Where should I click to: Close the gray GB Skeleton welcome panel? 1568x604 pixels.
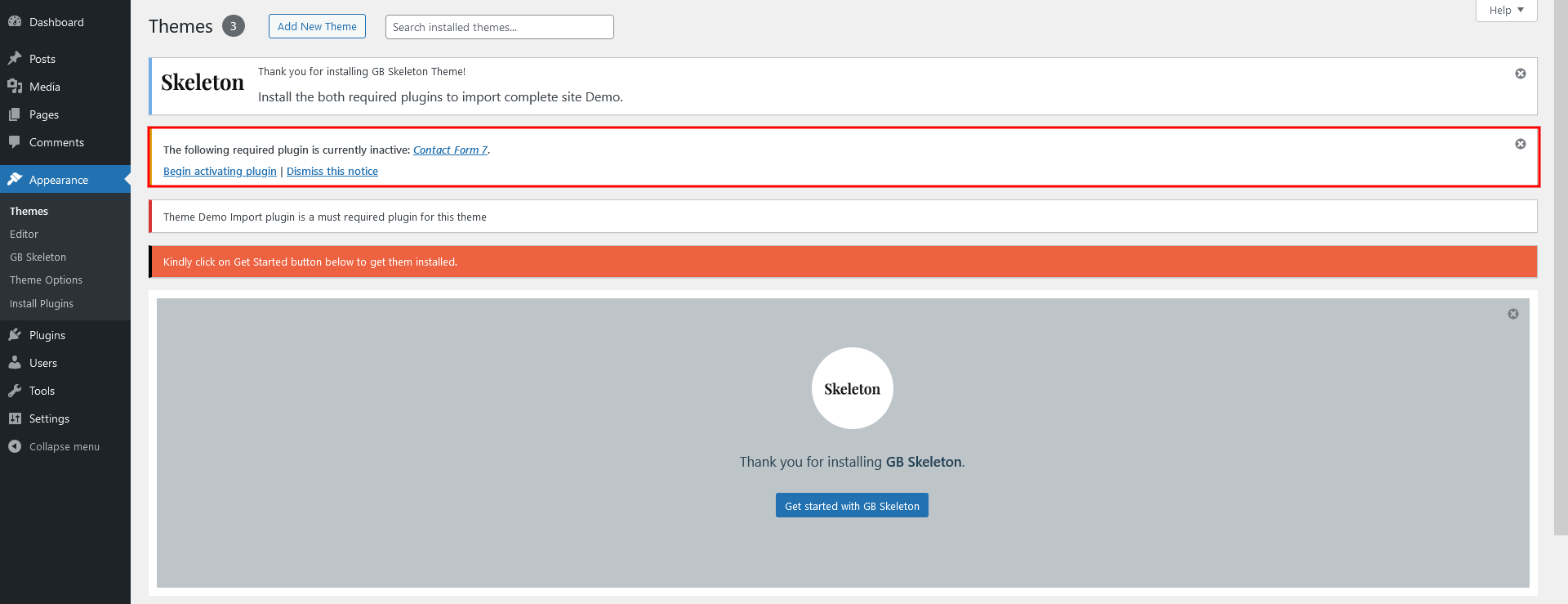click(1513, 314)
